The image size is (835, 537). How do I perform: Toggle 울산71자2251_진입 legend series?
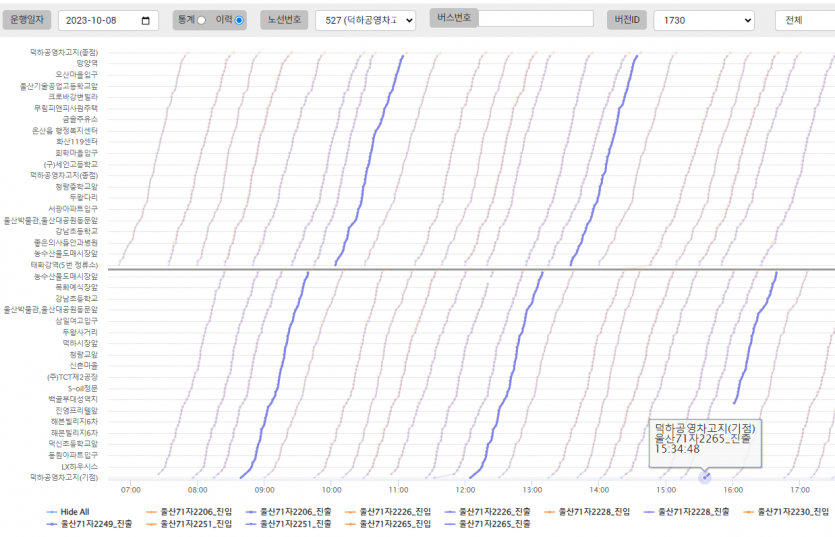[195, 523]
